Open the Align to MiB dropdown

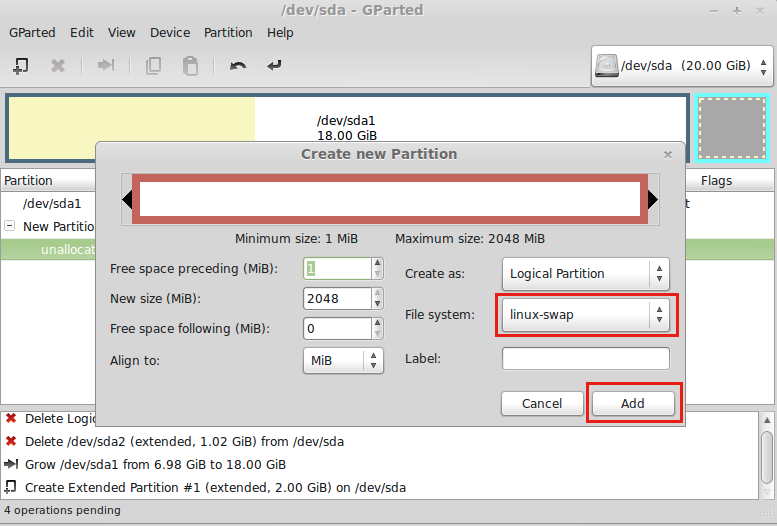[x=342, y=360]
